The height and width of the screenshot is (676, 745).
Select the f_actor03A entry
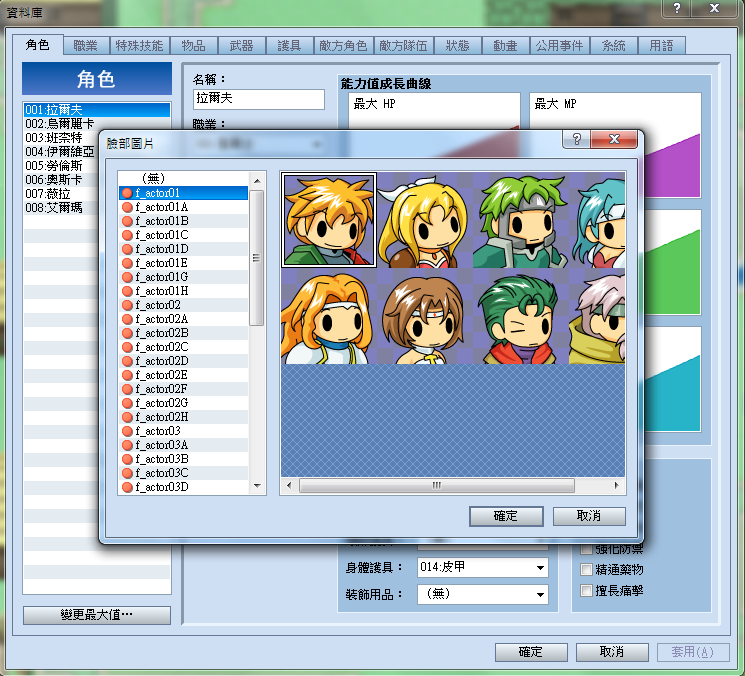pyautogui.click(x=183, y=445)
